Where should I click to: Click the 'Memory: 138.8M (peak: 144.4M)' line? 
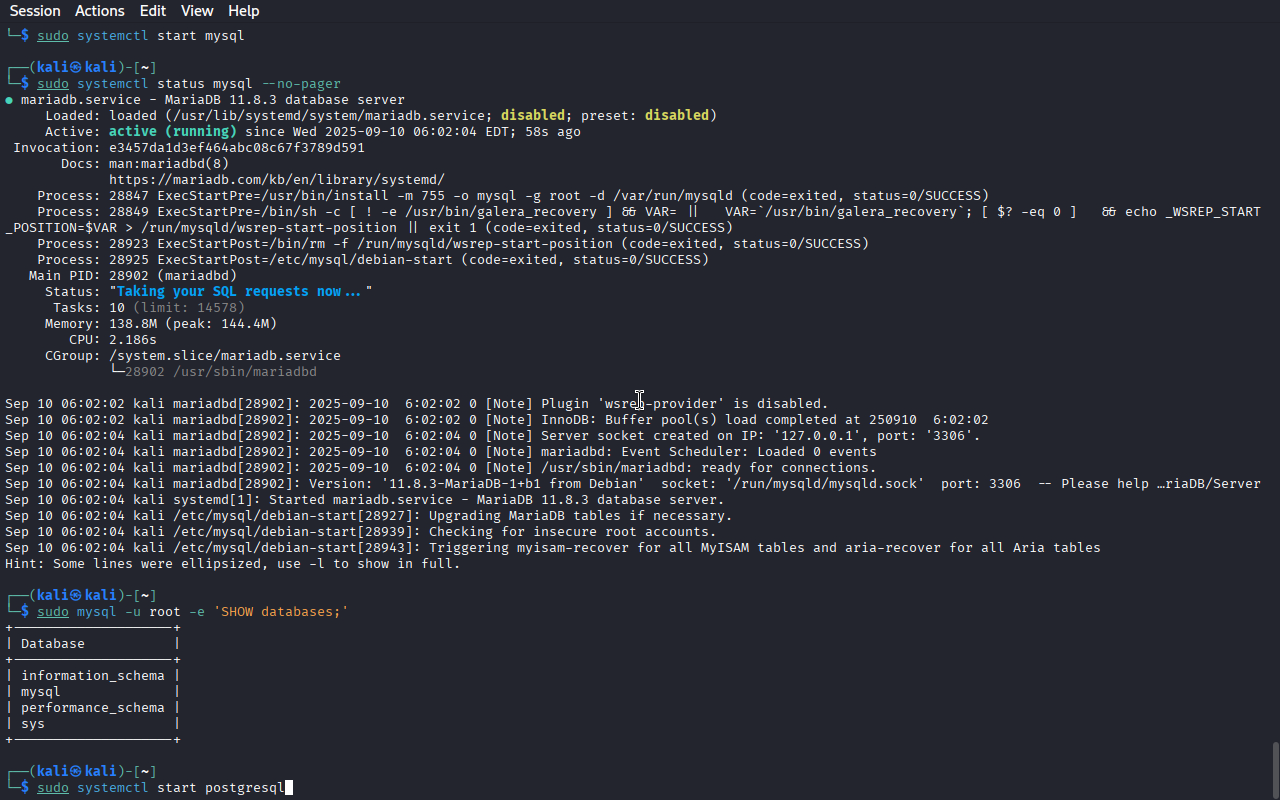tap(161, 324)
